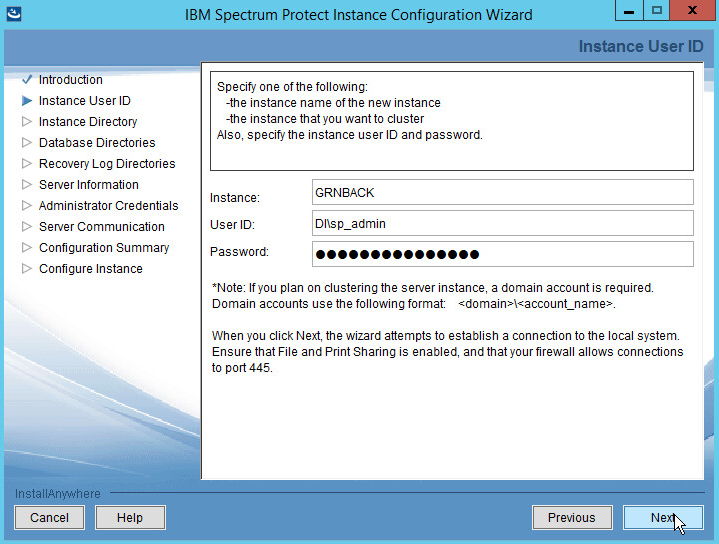Viewport: 719px width, 544px height.
Task: Go back with the Previous button
Action: 571,518
